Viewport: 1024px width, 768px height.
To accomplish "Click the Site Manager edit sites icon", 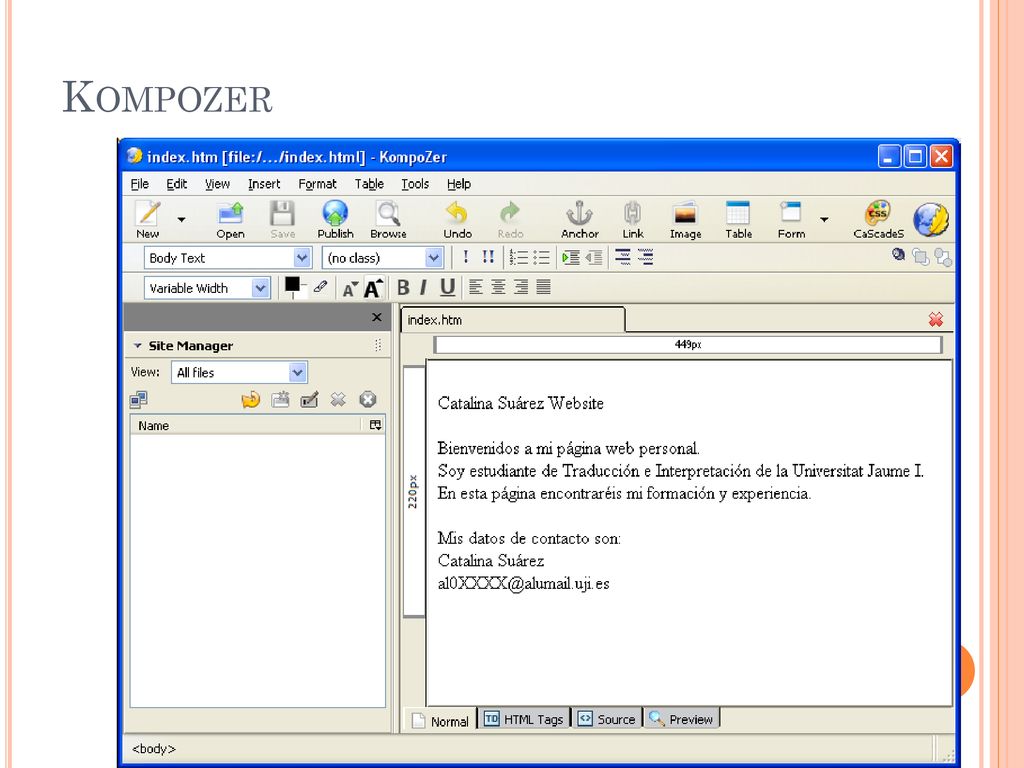I will pos(138,399).
